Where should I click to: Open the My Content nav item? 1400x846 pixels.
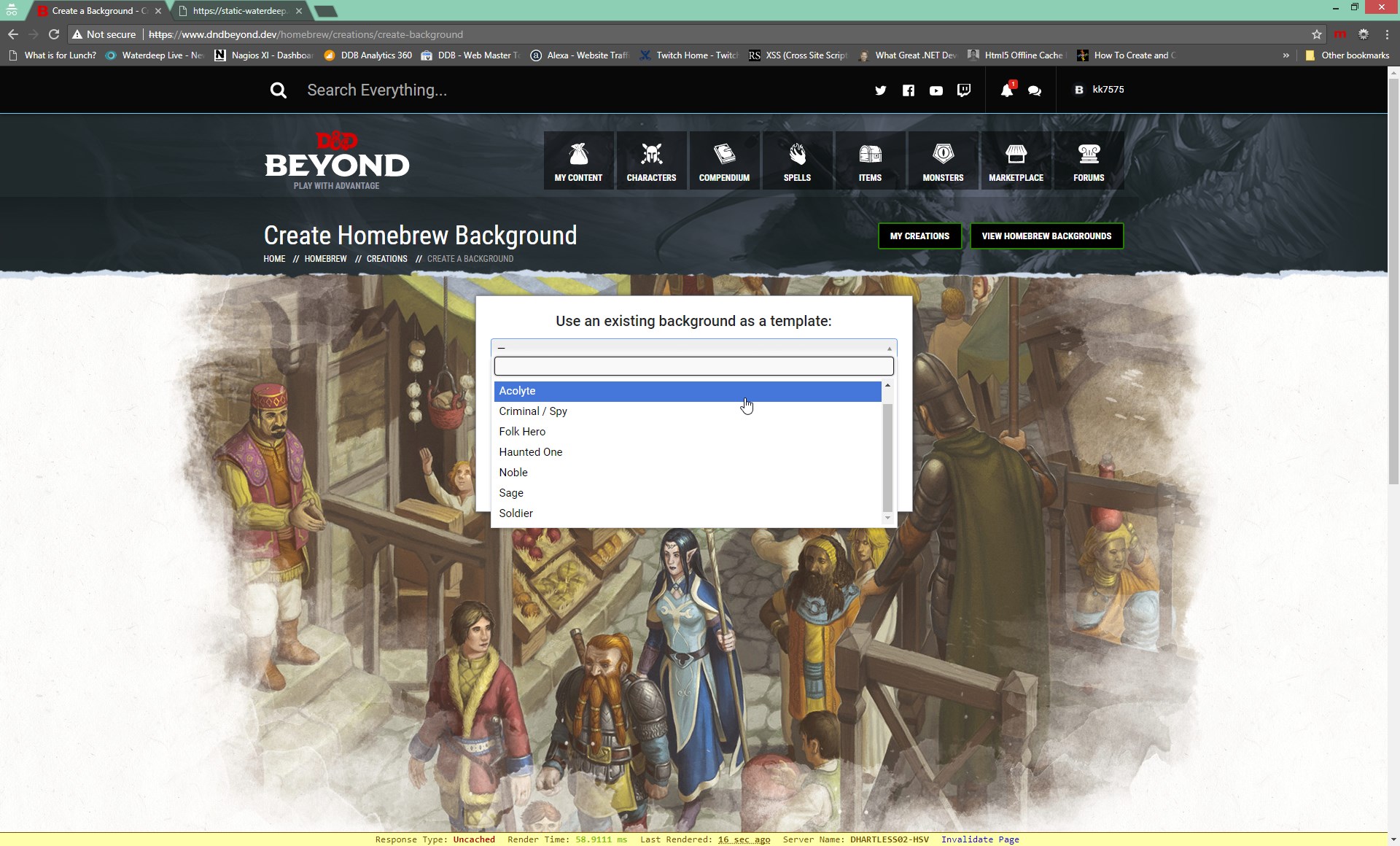(578, 160)
